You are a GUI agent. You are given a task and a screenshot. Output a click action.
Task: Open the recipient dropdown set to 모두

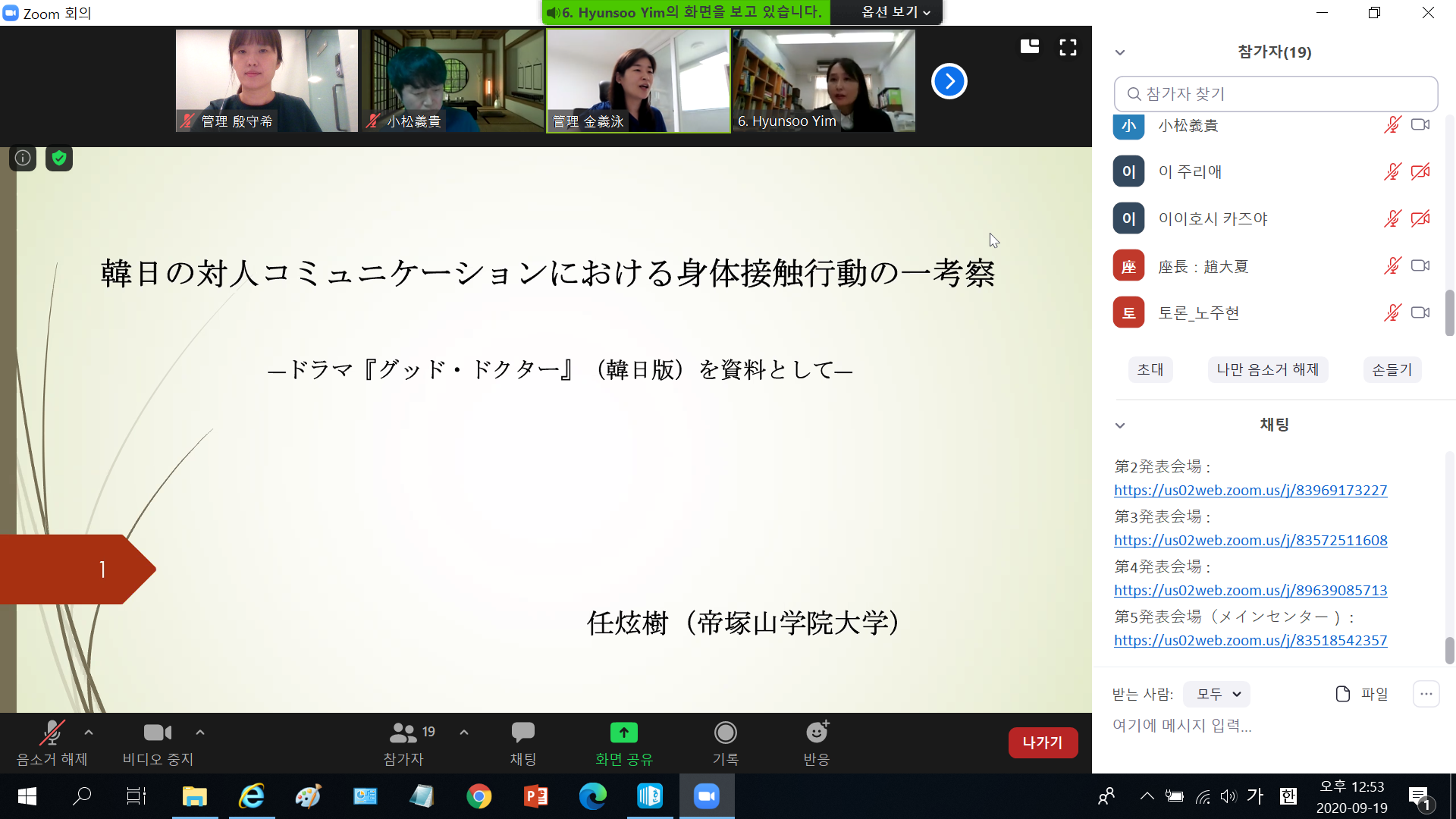tap(1217, 694)
